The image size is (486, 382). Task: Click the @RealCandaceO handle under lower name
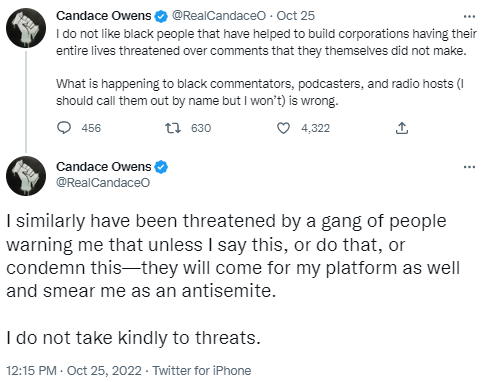103,183
